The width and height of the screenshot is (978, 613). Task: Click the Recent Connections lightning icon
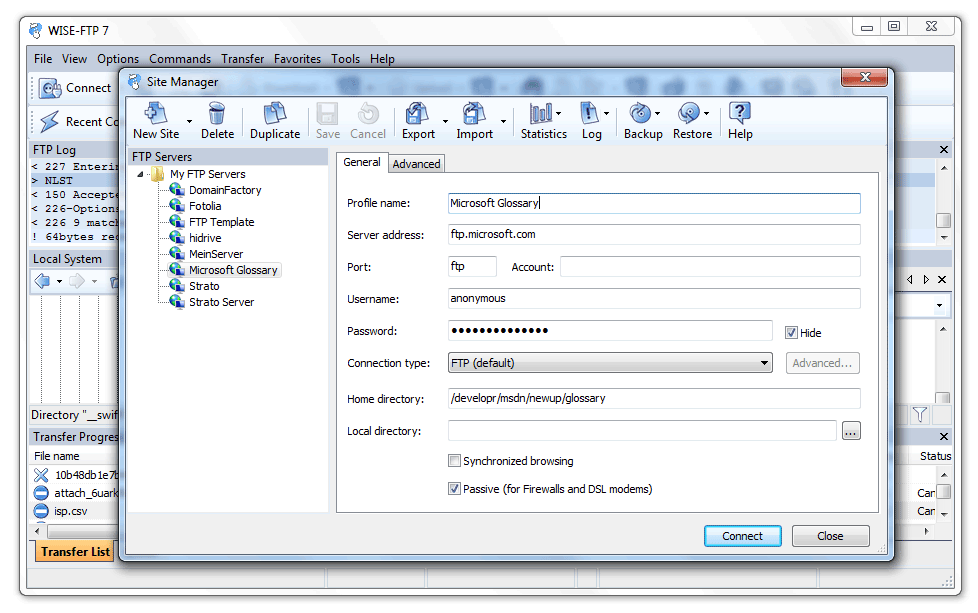50,121
